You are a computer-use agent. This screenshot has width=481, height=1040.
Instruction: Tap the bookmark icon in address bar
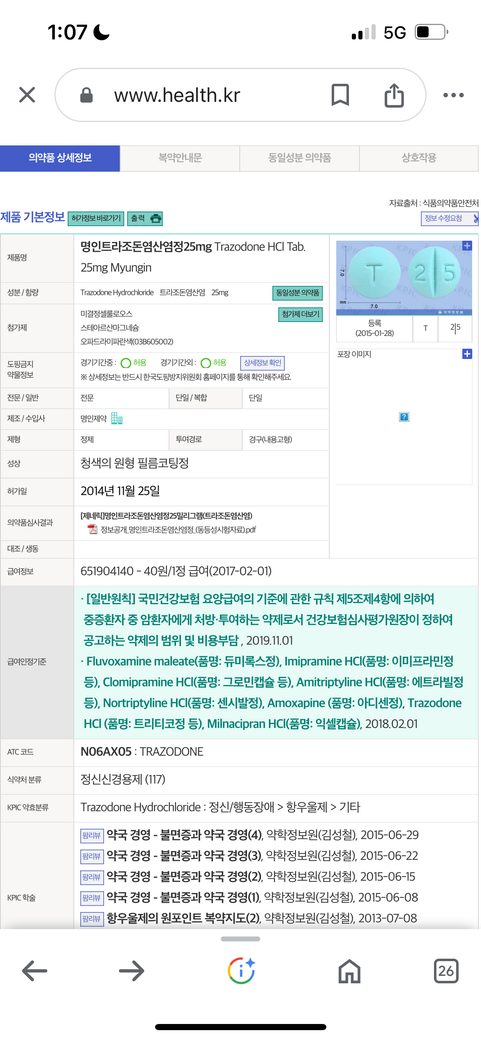click(340, 96)
